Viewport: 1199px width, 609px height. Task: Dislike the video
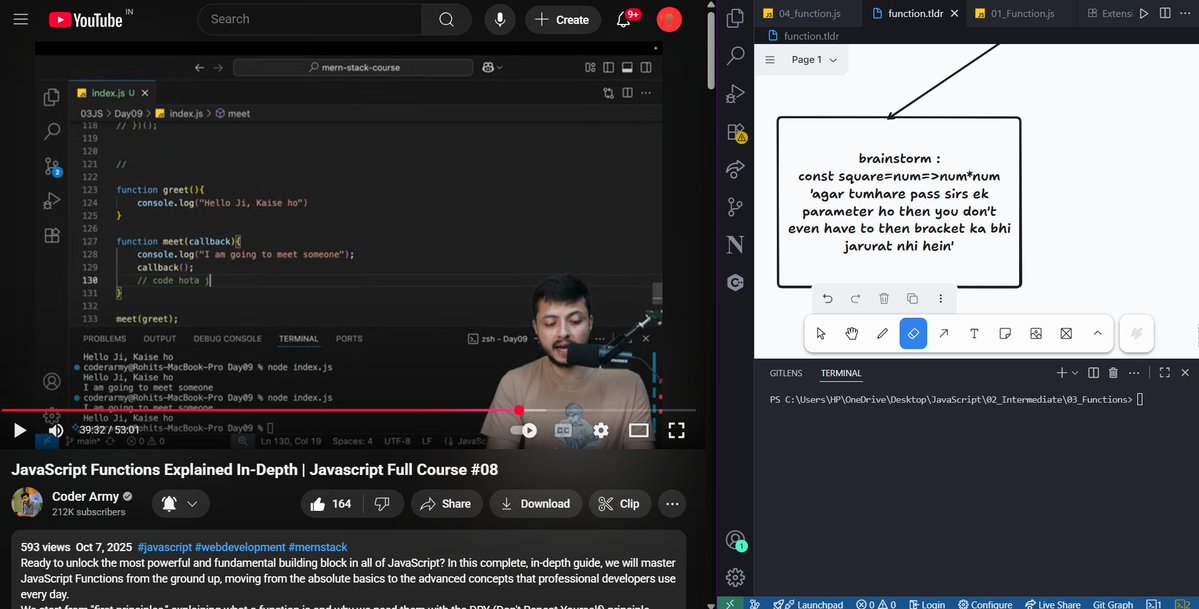coord(382,503)
